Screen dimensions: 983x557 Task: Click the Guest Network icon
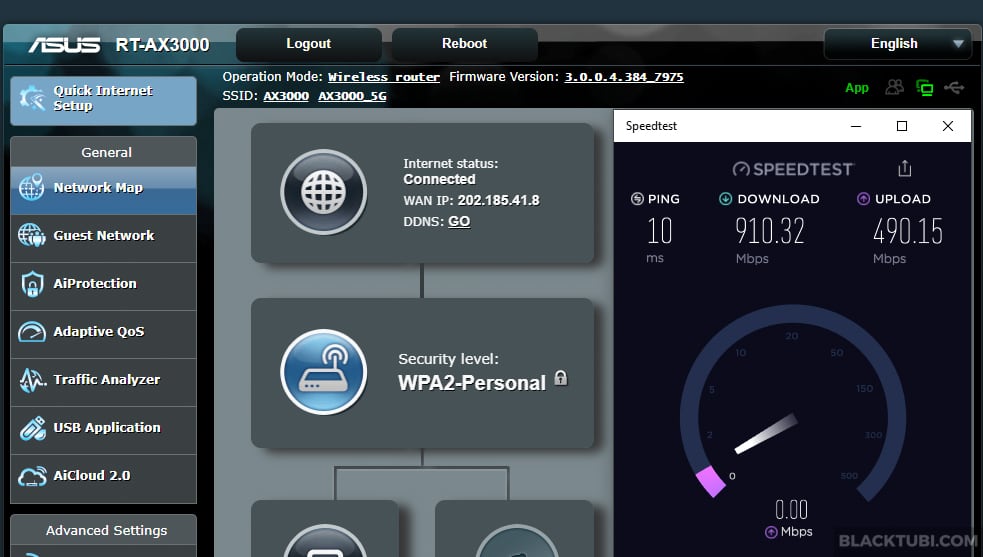[31, 235]
